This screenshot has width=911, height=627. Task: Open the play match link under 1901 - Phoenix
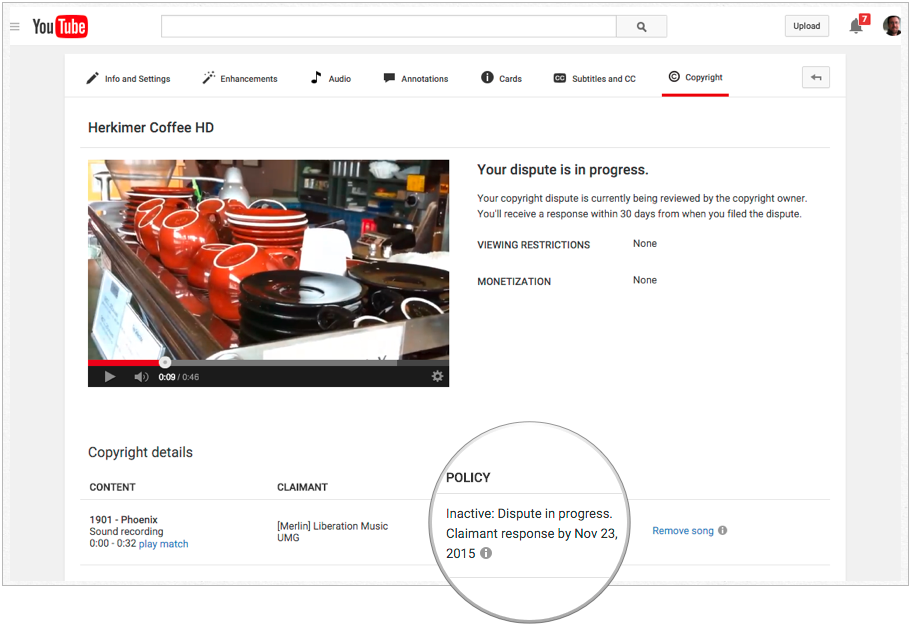[163, 543]
